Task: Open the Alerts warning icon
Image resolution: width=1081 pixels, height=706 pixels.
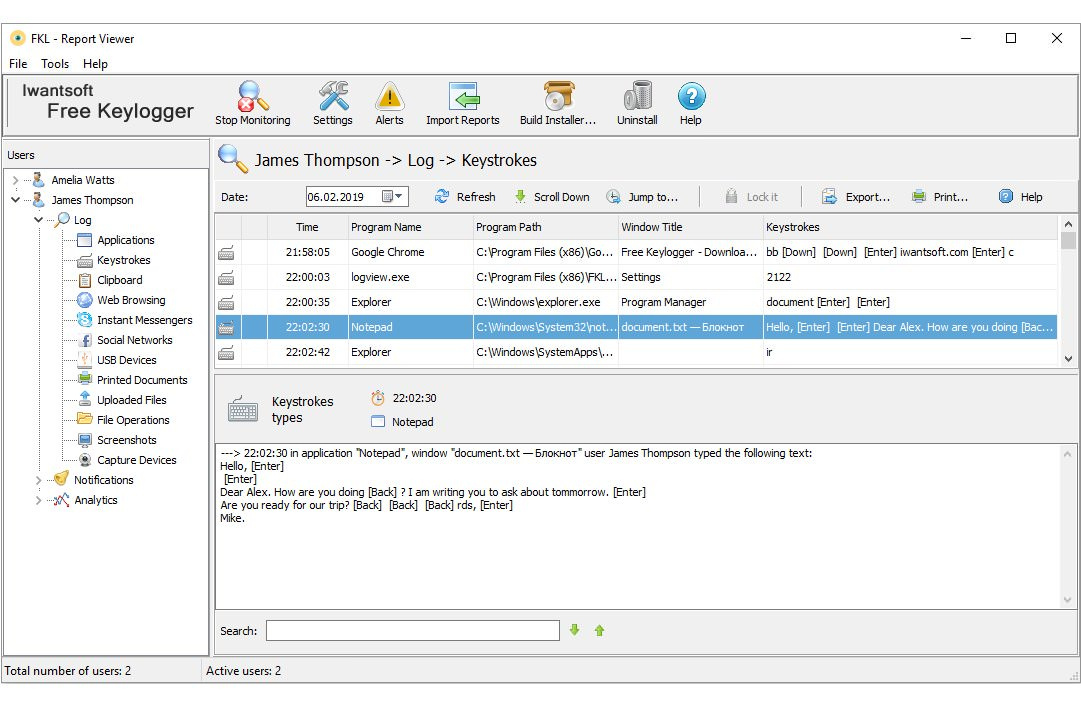Action: pos(389,98)
